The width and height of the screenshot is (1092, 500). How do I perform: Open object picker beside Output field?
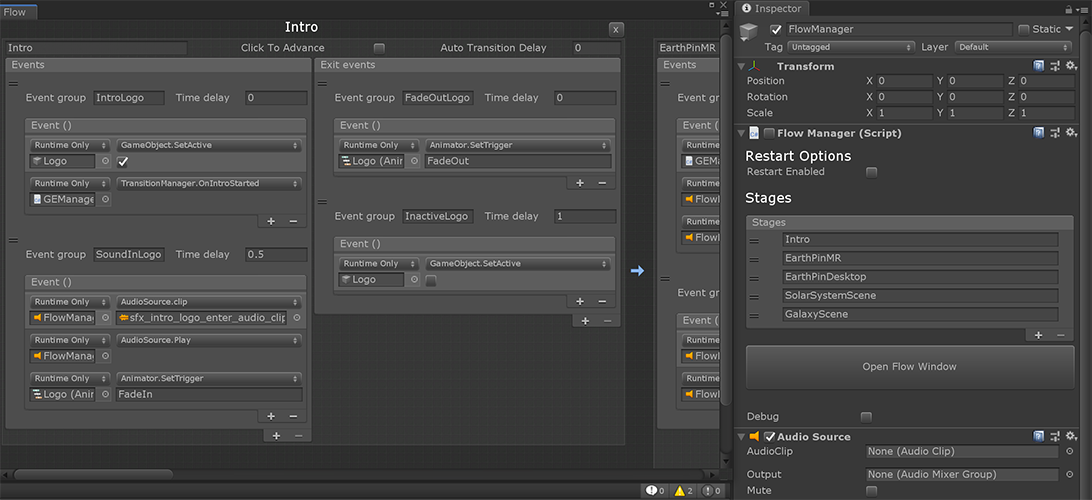pos(1070,474)
